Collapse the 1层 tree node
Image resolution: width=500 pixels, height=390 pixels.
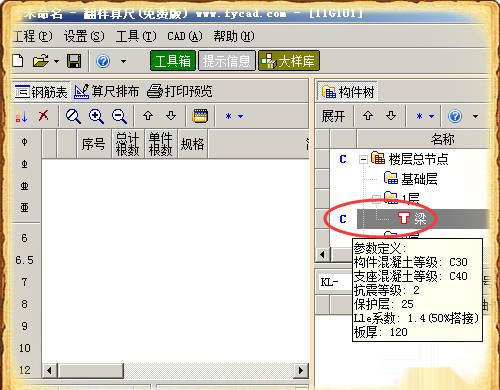pyautogui.click(x=376, y=199)
